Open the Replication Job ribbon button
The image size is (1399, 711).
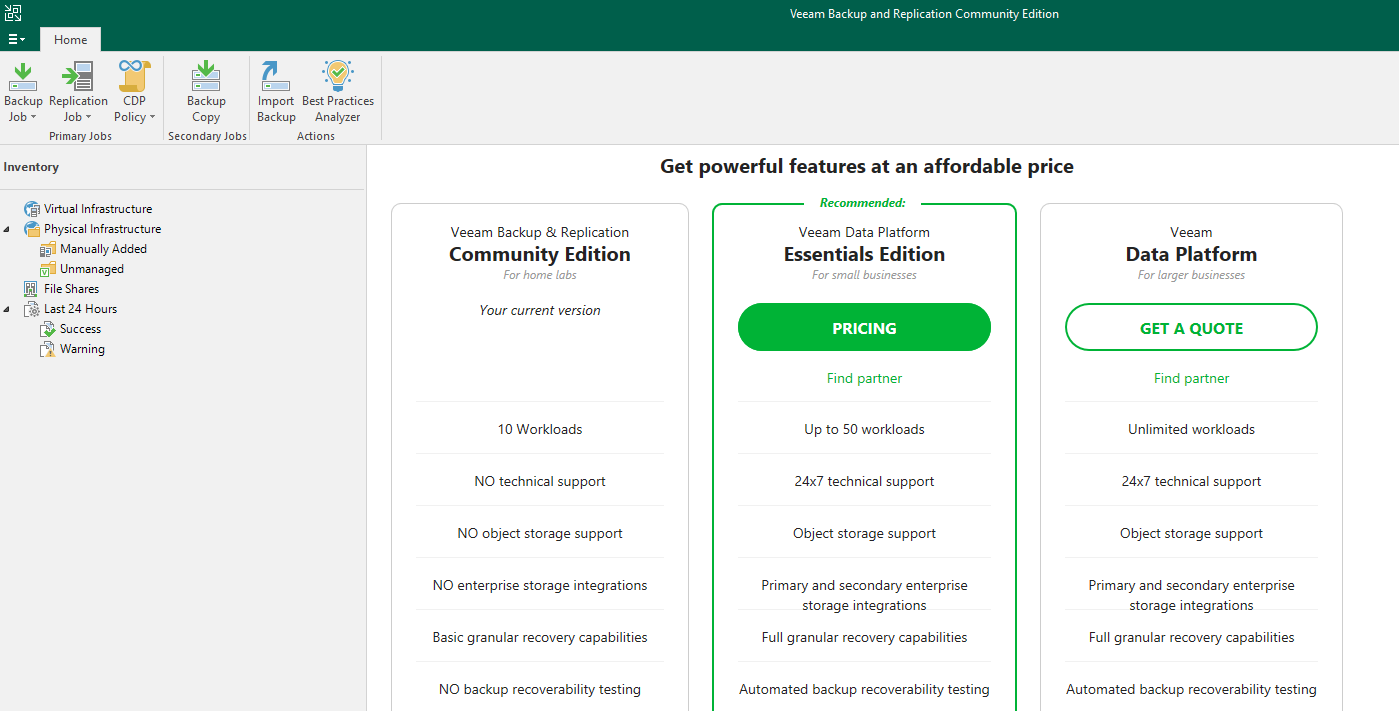[78, 91]
